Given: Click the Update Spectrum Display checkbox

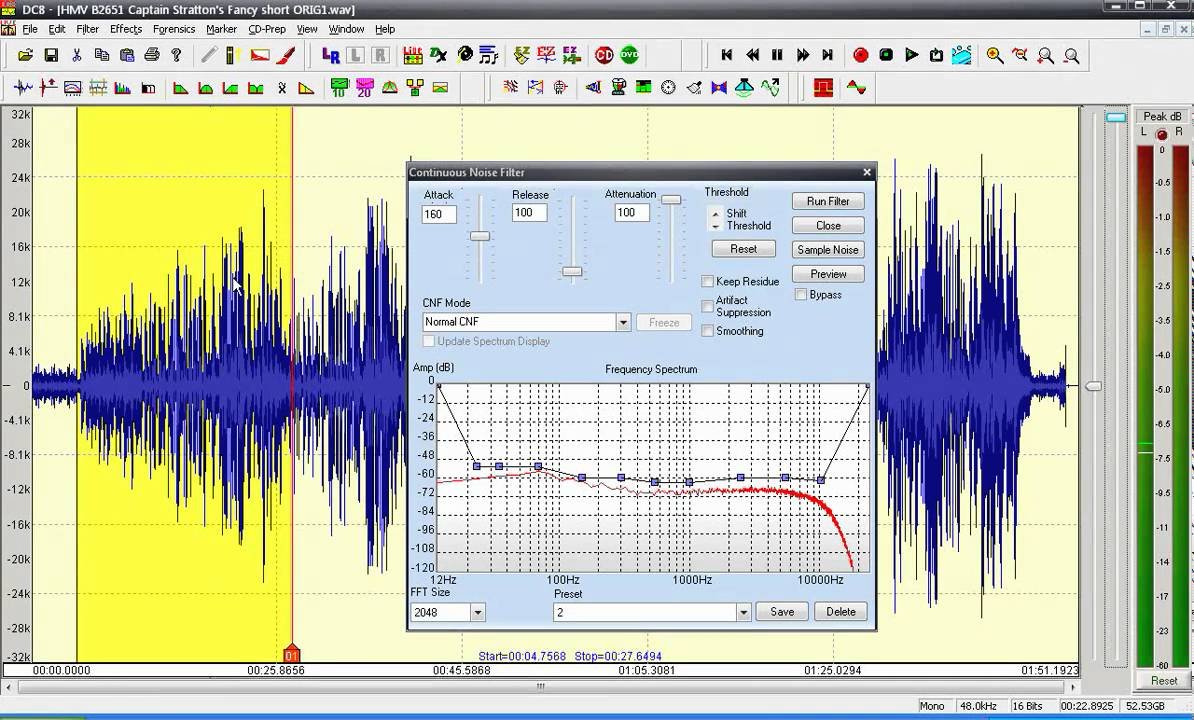Looking at the screenshot, I should tap(429, 341).
